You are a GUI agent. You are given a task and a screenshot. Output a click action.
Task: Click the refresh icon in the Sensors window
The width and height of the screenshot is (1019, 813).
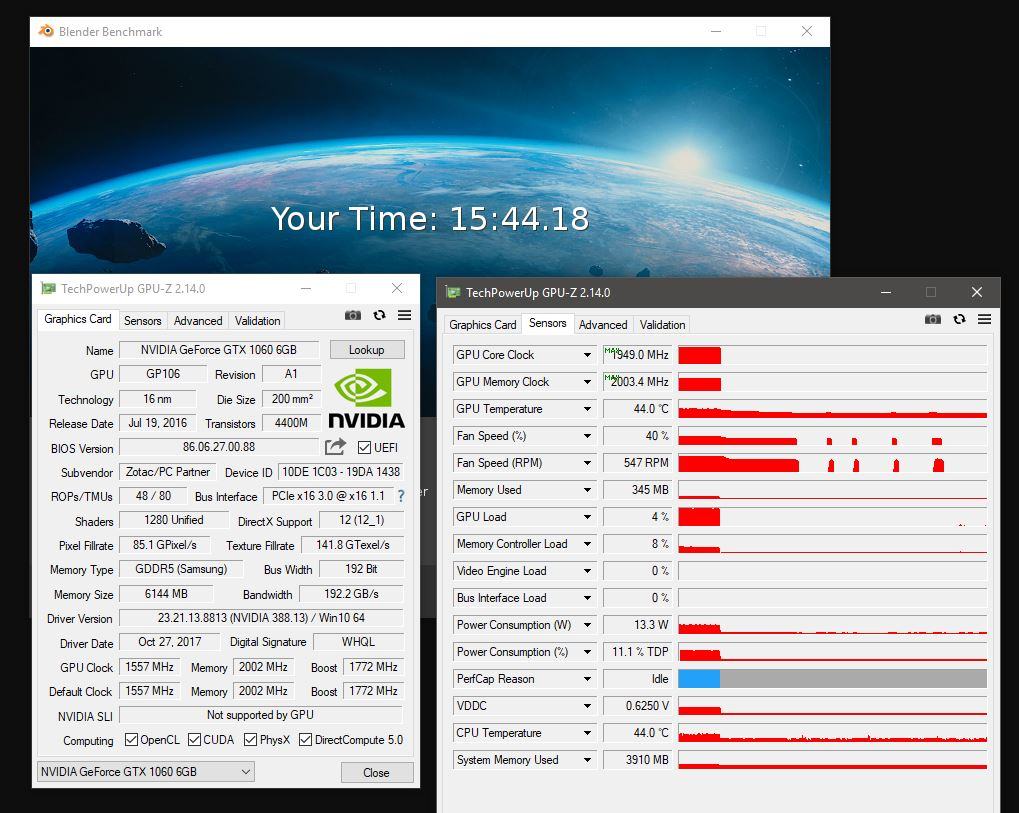959,319
